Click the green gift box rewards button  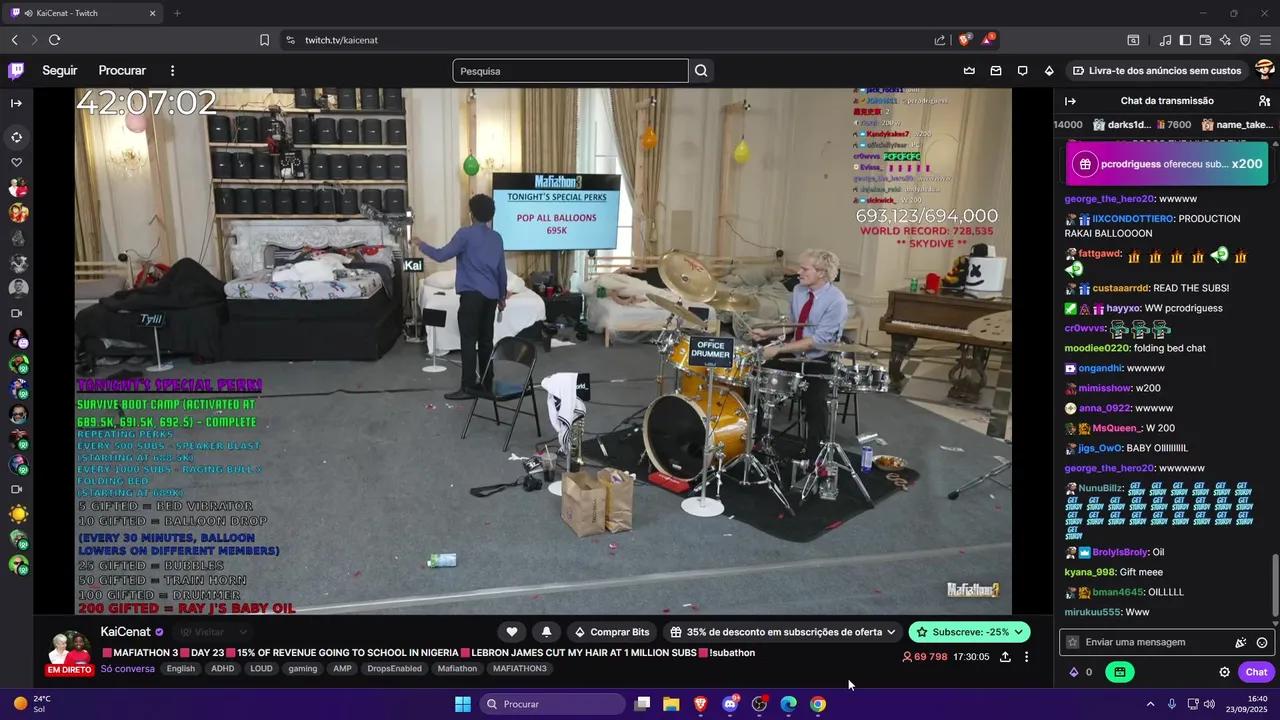pyautogui.click(x=1120, y=672)
